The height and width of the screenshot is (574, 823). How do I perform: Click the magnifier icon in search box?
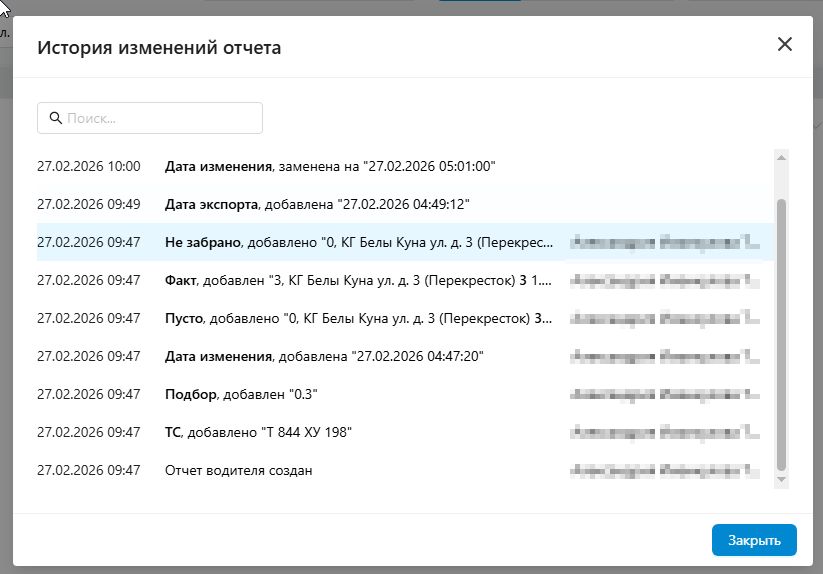[53, 118]
